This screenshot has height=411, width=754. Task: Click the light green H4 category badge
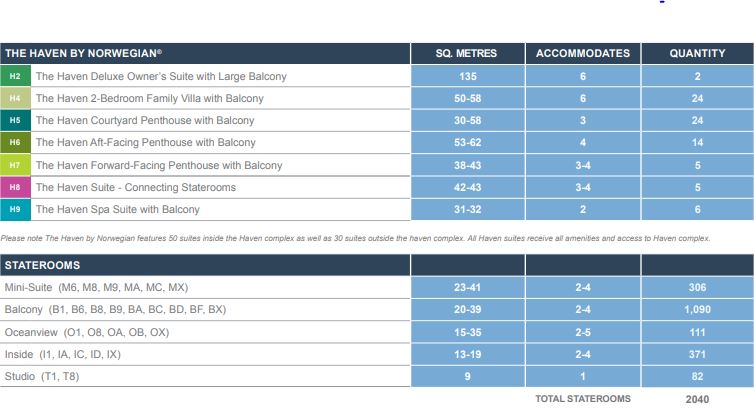coord(14,98)
